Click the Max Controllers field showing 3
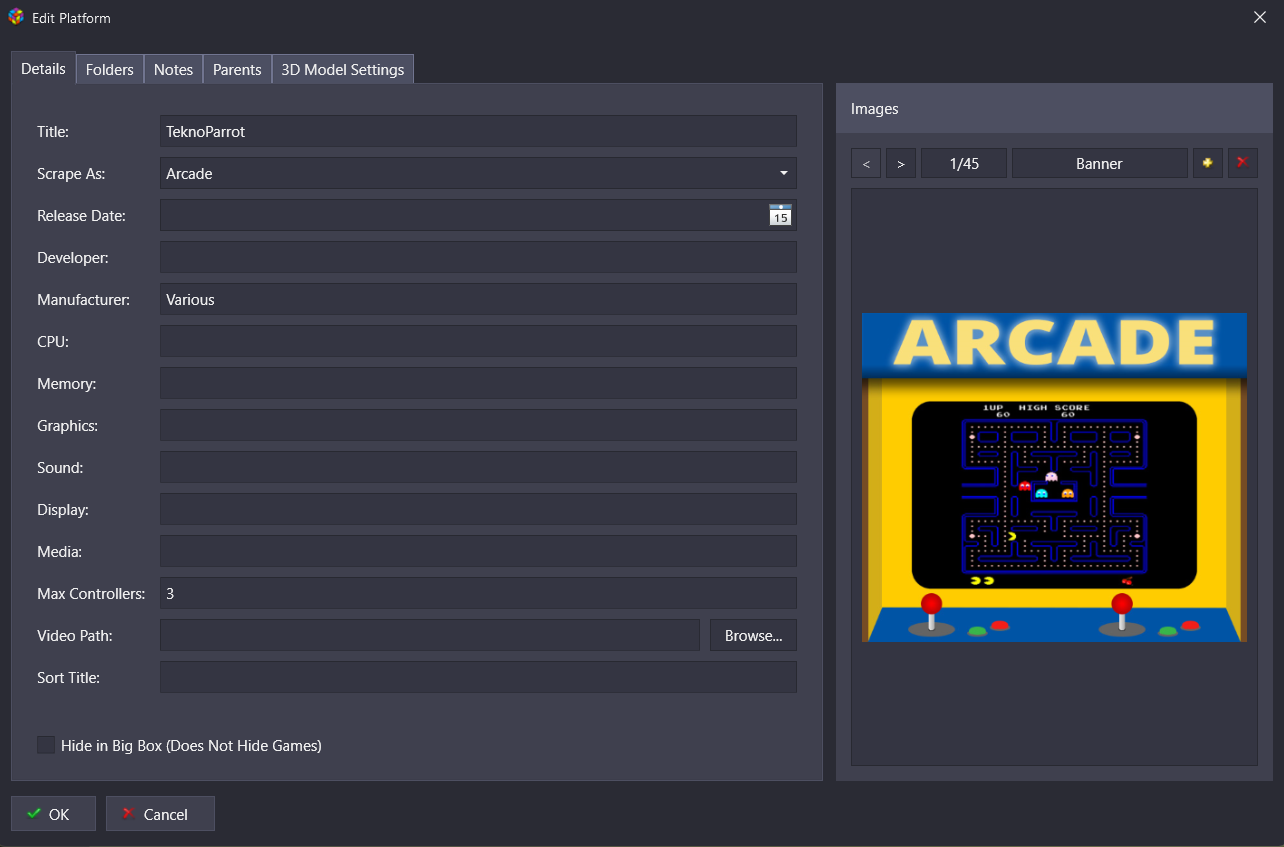 tap(478, 593)
